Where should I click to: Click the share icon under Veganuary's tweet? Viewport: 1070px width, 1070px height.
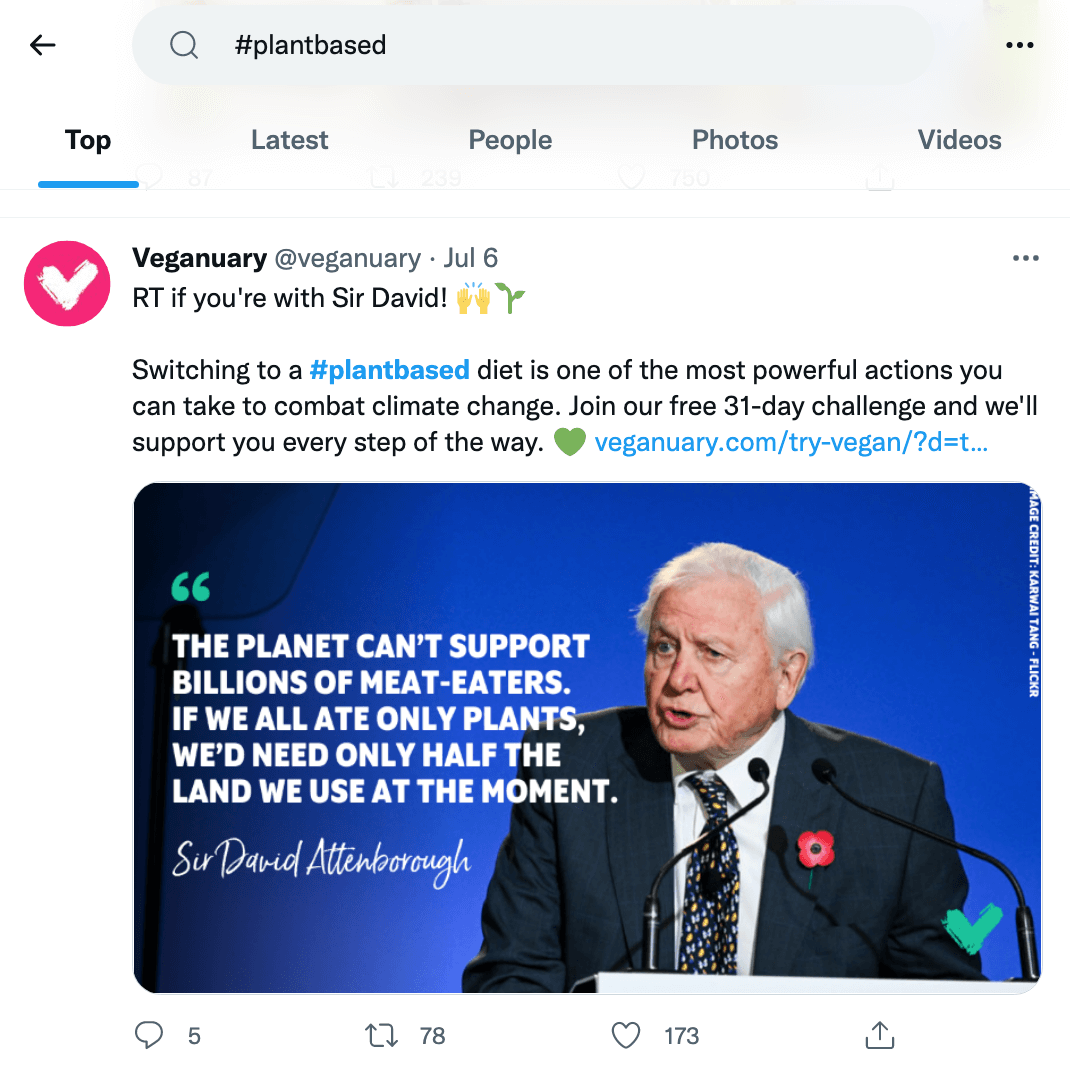click(879, 1035)
